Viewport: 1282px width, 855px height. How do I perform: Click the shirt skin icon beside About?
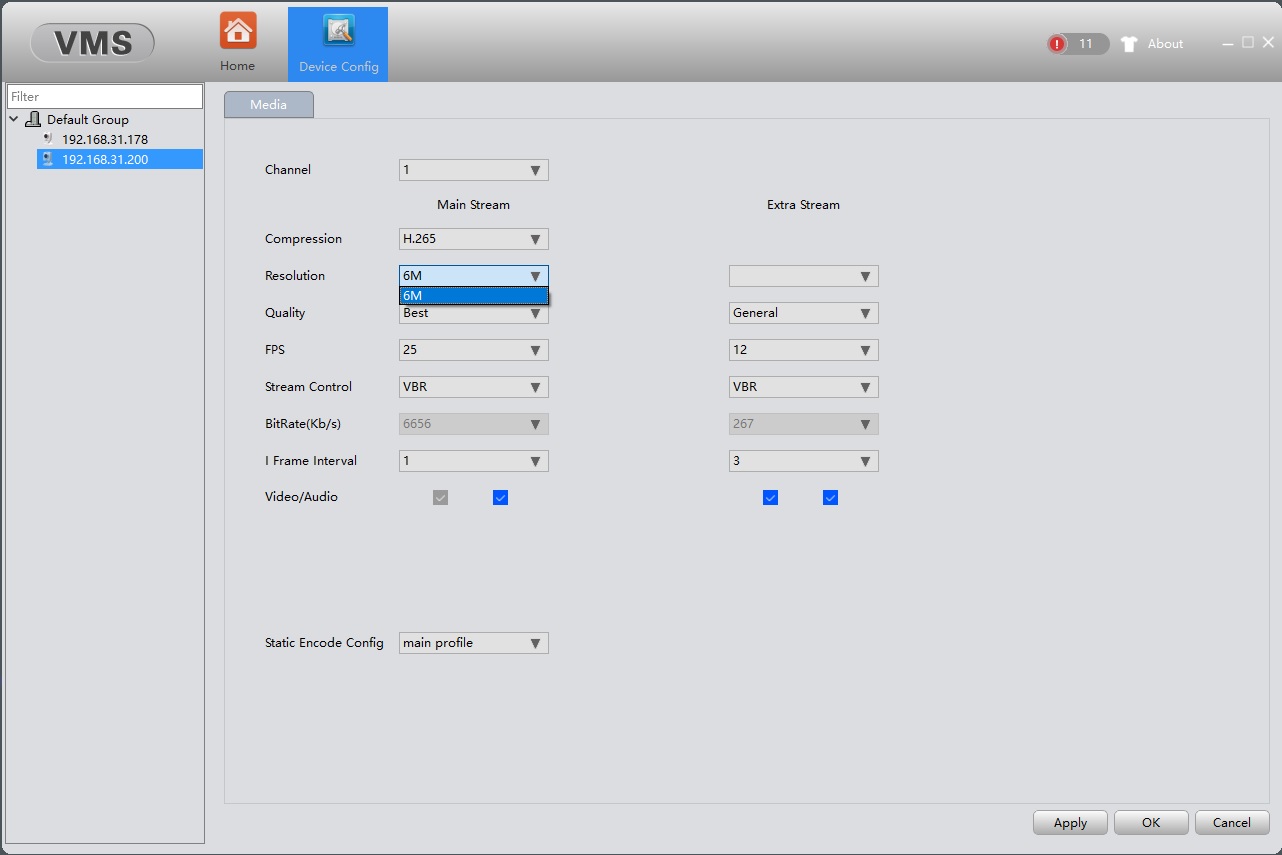[x=1129, y=44]
